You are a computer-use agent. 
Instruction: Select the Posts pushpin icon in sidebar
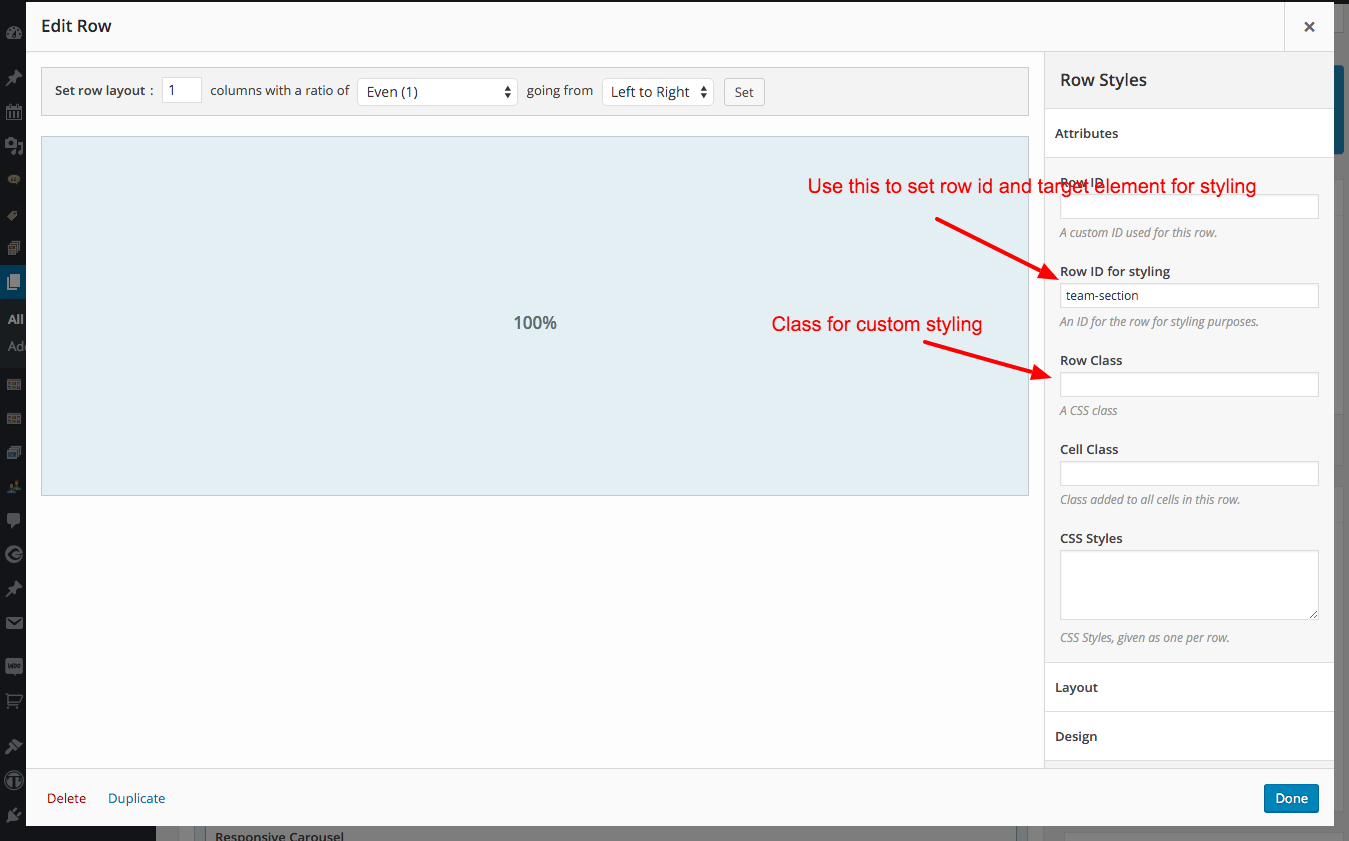click(14, 77)
